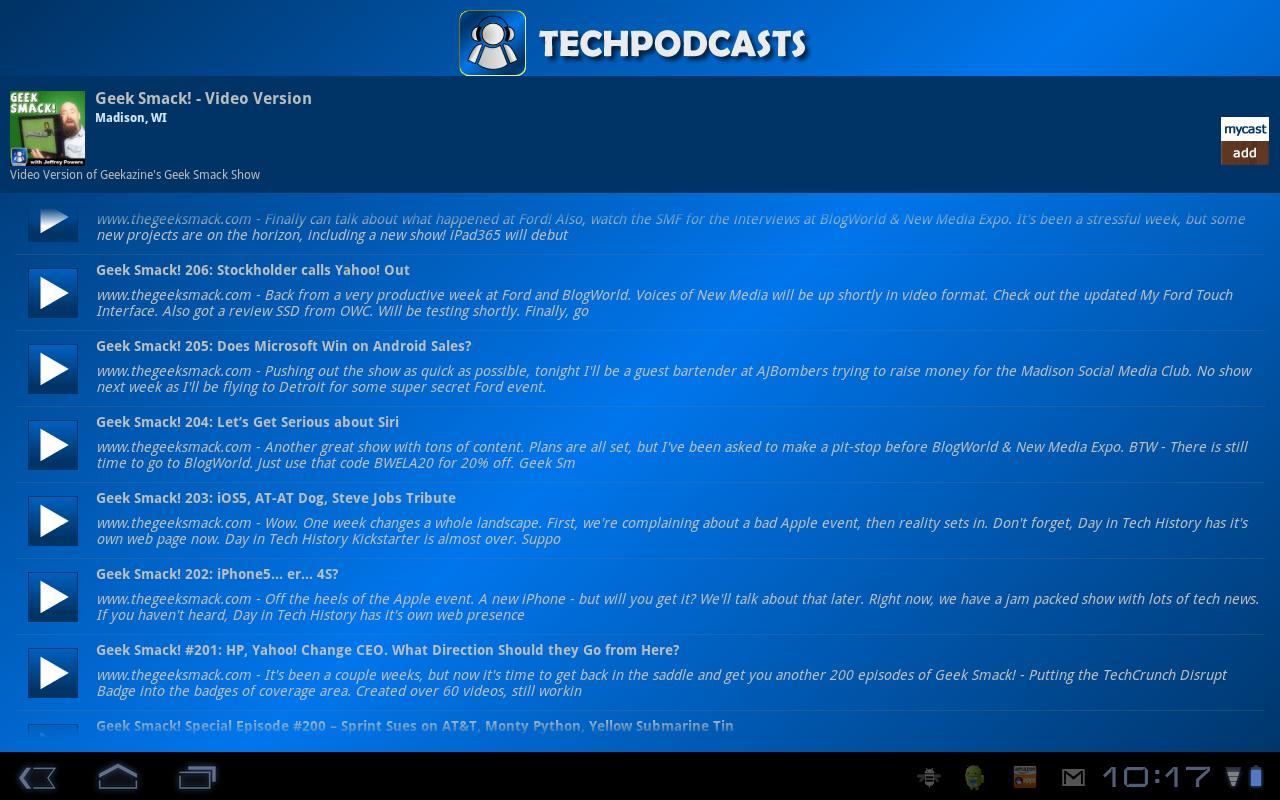The image size is (1280, 800).
Task: Tap the battery status icon
Action: click(1256, 777)
